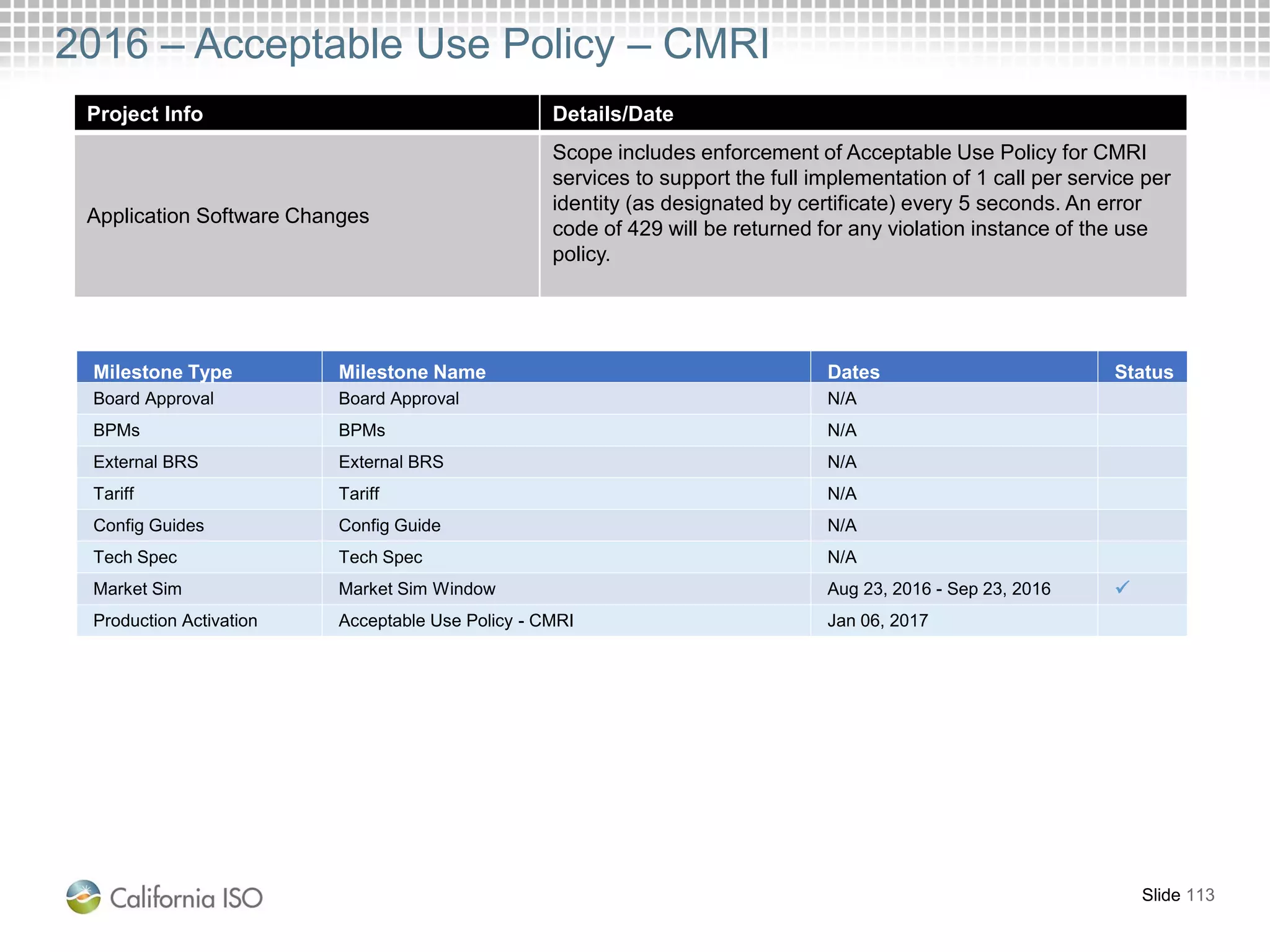Click the N/A date for Tariff
1270x952 pixels.
[842, 493]
